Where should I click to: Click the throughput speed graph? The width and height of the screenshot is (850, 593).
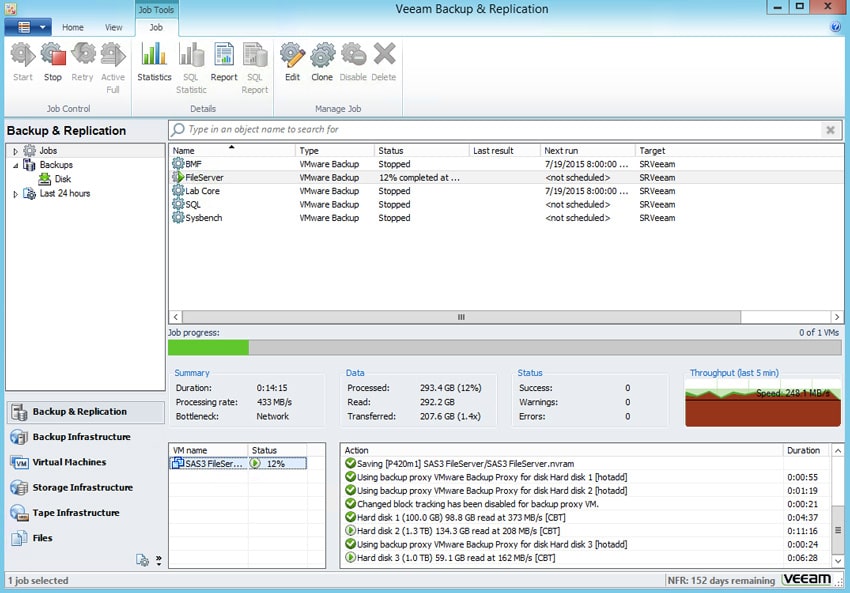click(763, 403)
